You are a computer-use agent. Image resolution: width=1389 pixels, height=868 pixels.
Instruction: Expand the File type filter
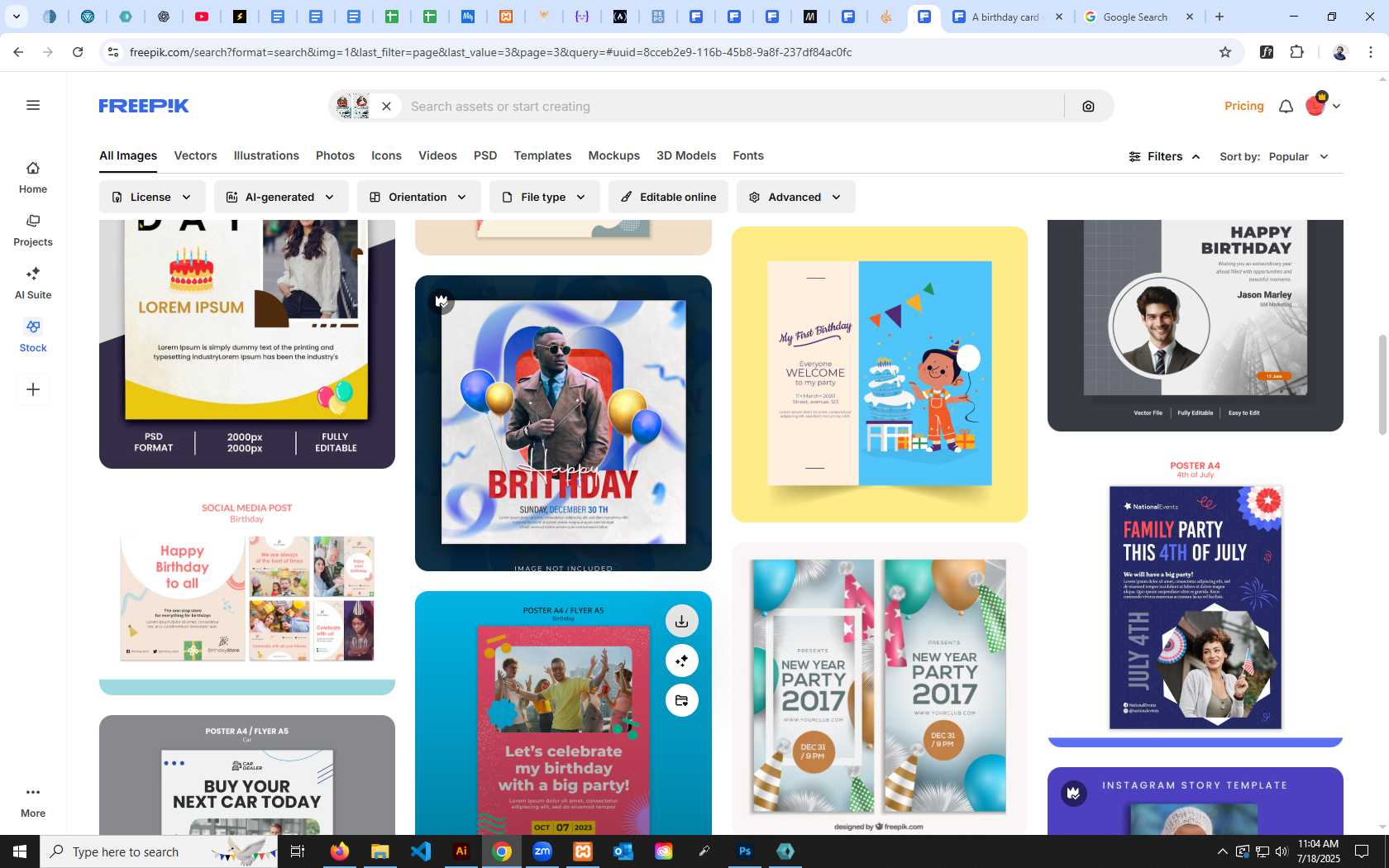pos(544,197)
